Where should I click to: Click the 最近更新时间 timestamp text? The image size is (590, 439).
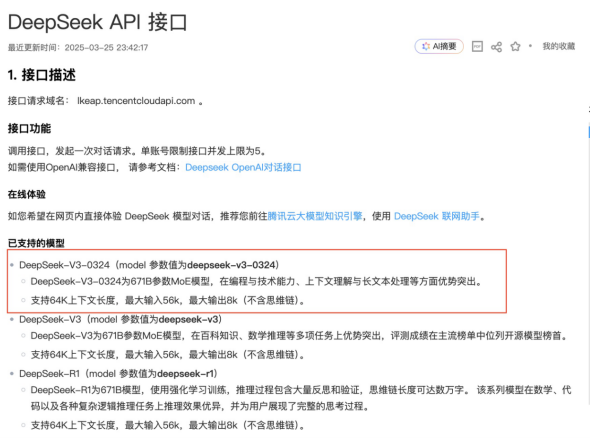tap(78, 47)
